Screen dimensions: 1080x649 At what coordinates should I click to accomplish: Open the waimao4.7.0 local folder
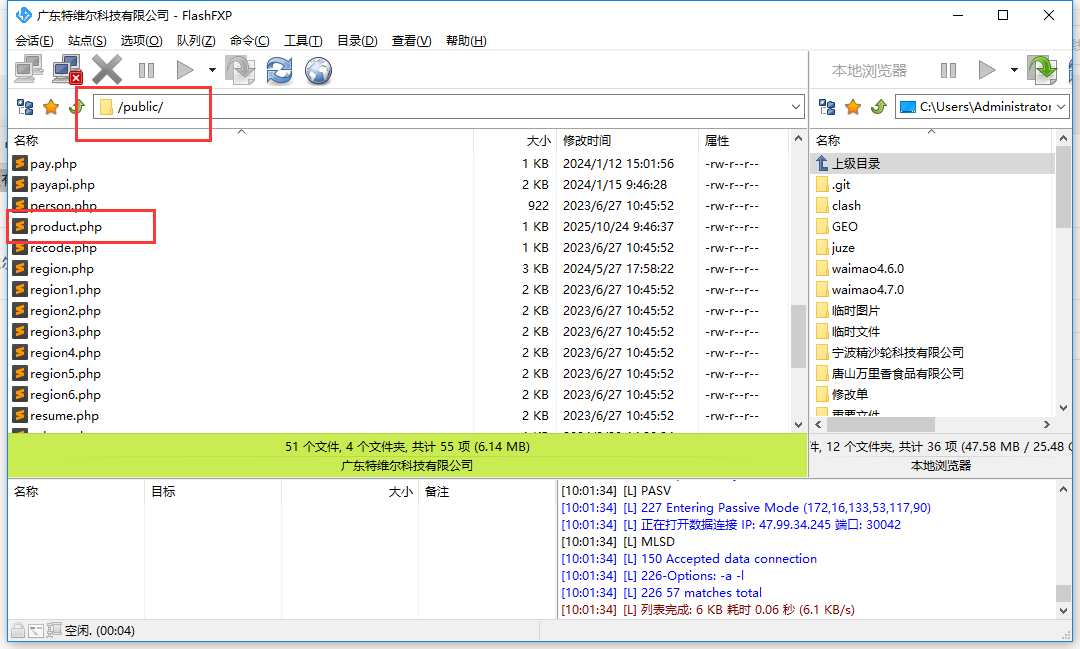[x=867, y=290]
